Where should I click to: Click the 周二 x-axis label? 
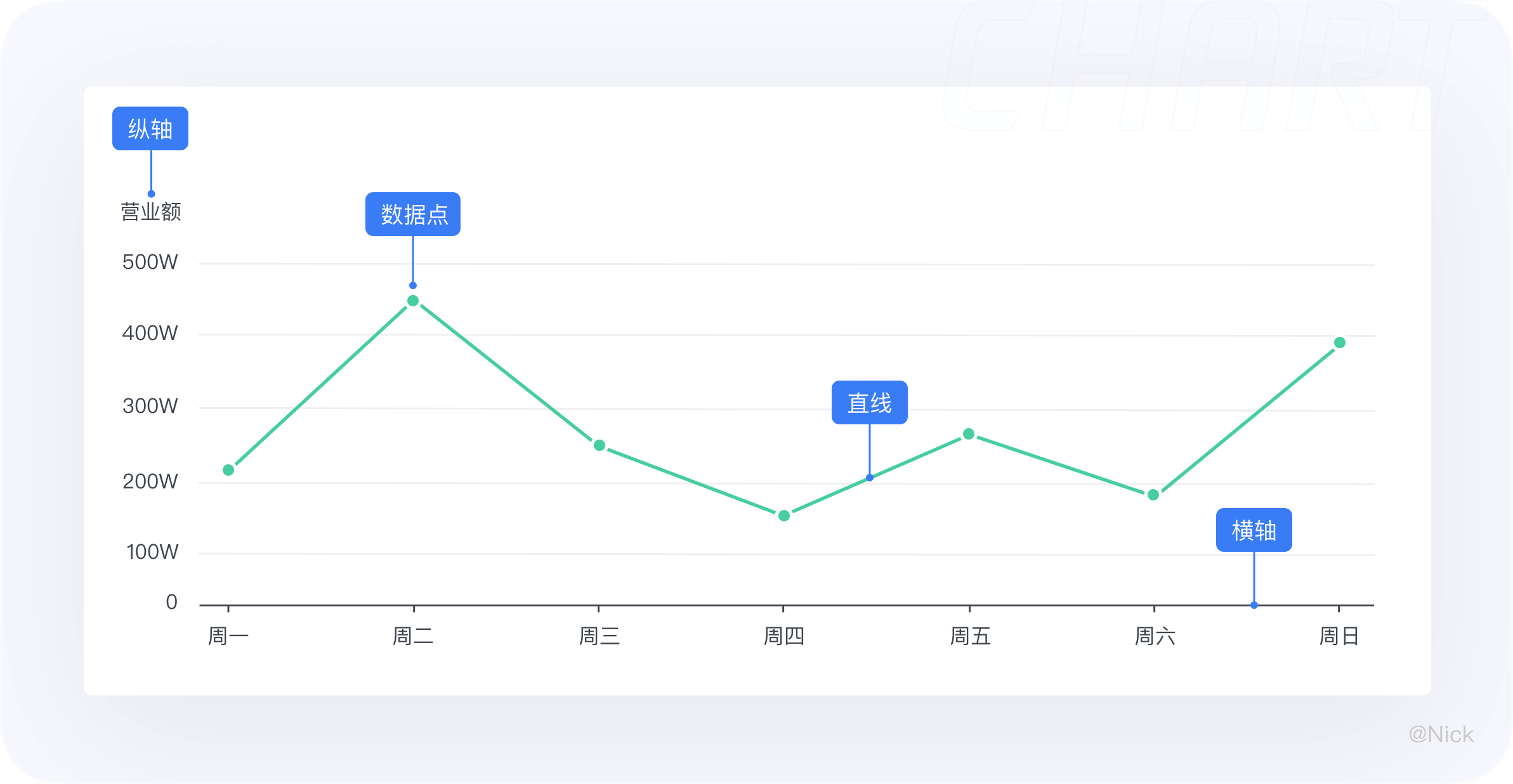[x=413, y=636]
